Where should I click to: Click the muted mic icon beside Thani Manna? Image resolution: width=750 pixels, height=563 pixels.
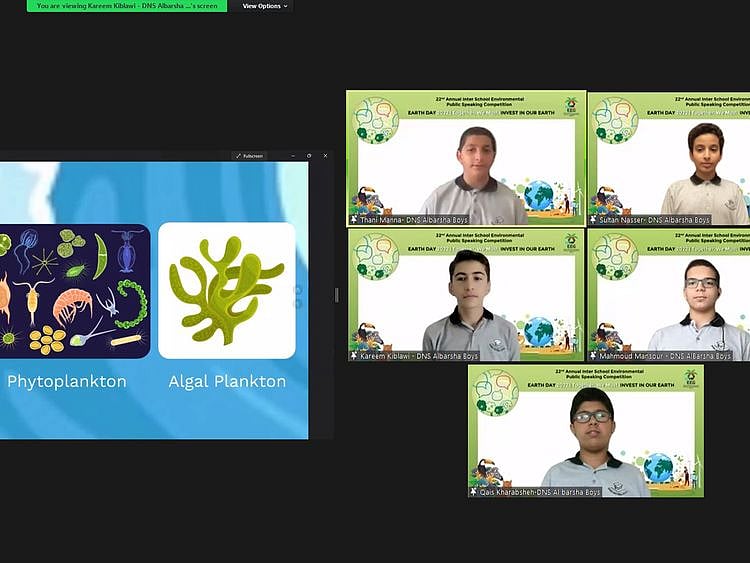pos(354,220)
